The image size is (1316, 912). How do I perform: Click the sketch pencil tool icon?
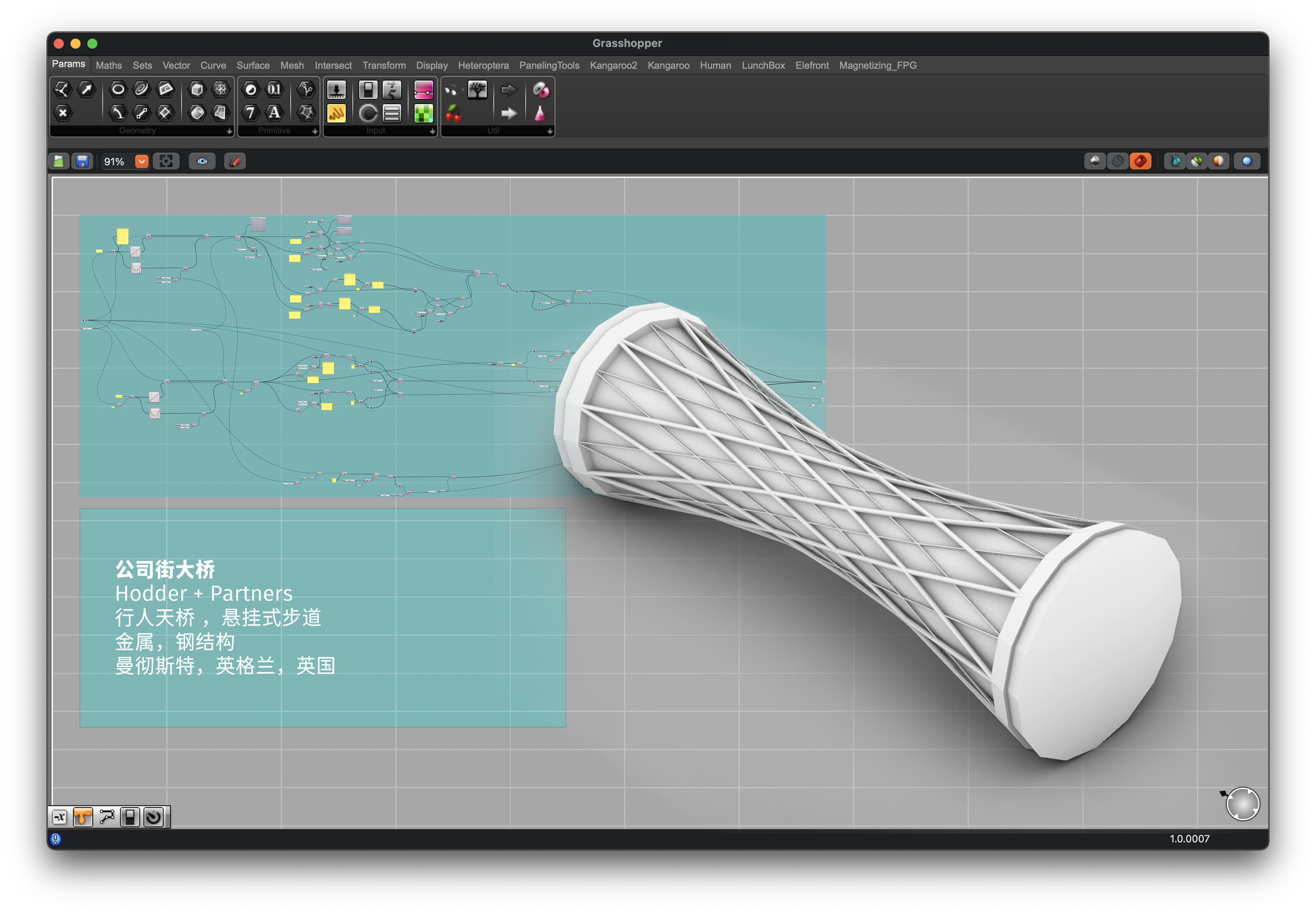235,162
